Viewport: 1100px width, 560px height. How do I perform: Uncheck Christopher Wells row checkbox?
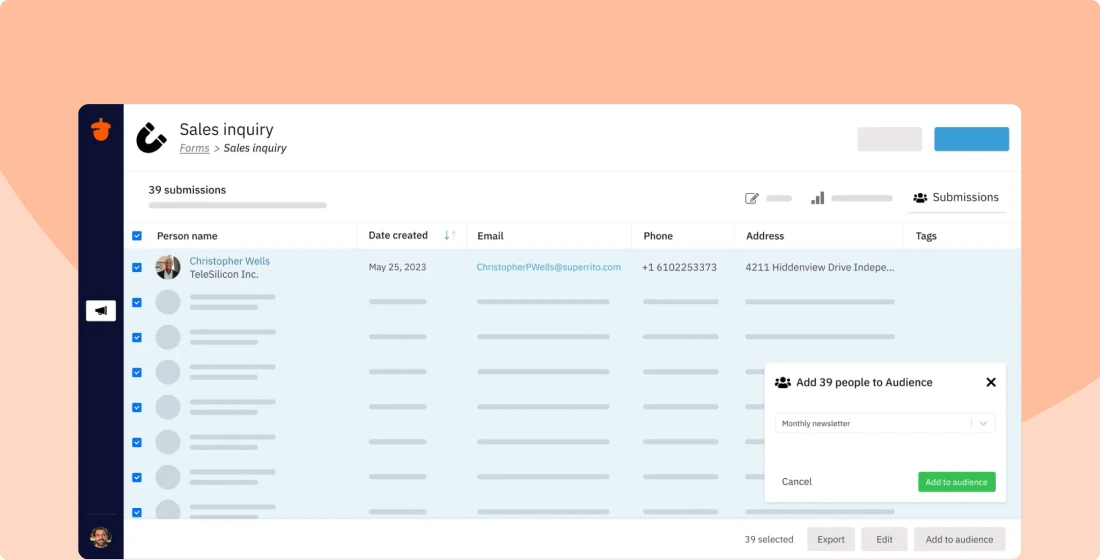pos(137,267)
